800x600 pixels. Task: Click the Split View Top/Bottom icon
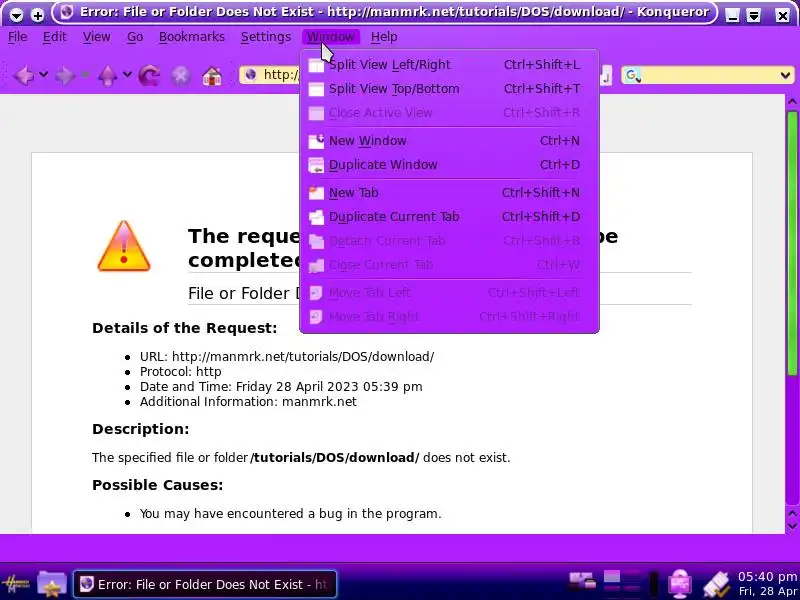316,89
